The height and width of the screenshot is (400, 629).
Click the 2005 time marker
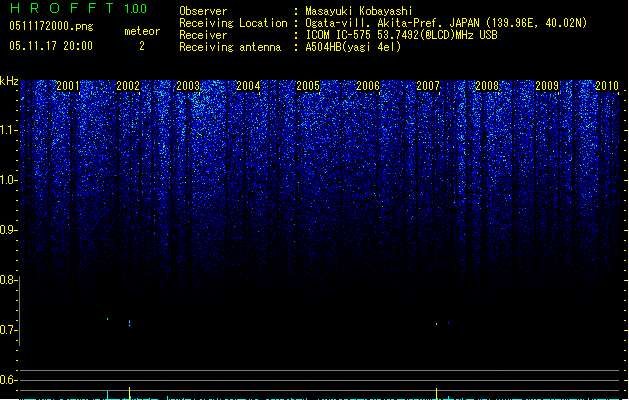pyautogui.click(x=308, y=85)
